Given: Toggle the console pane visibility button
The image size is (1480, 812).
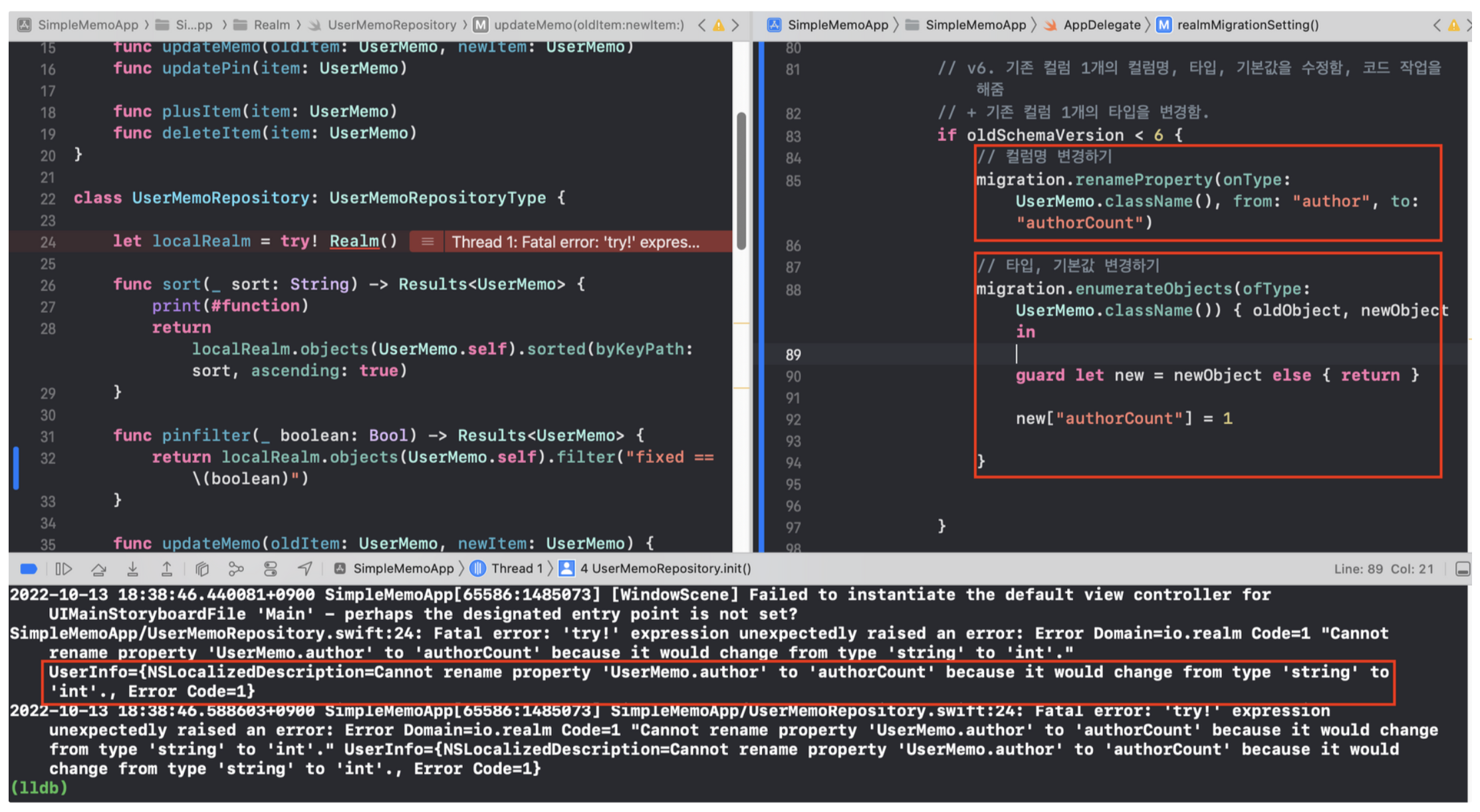Looking at the screenshot, I should click(x=1463, y=569).
